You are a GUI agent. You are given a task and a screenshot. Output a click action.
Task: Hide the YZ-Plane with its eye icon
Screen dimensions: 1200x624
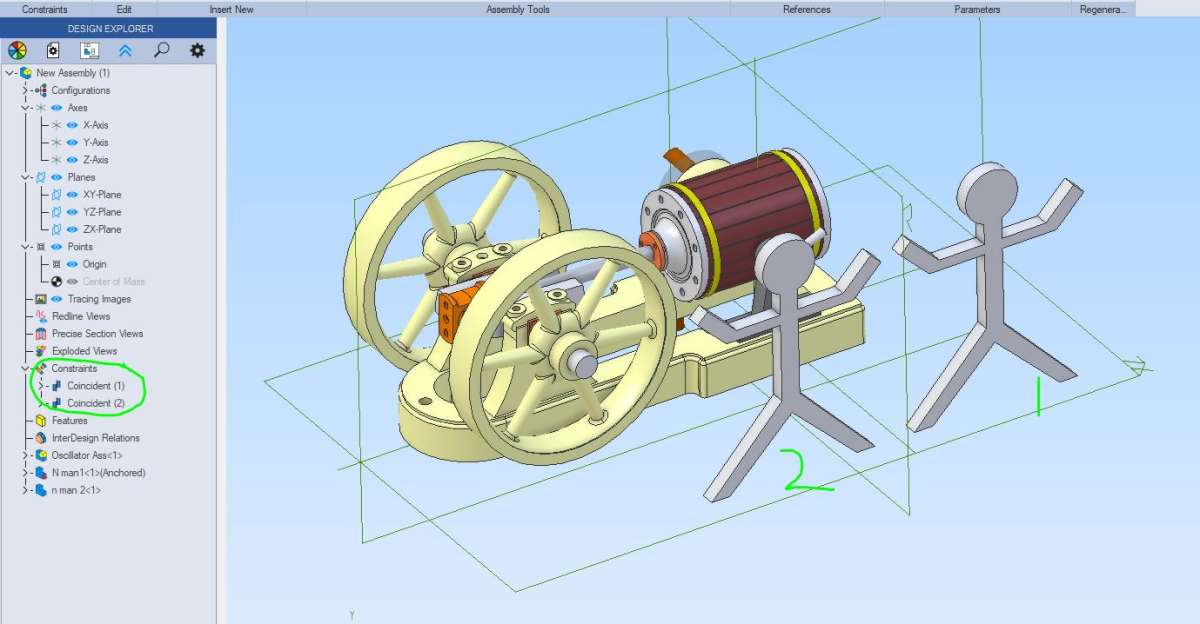[x=72, y=212]
